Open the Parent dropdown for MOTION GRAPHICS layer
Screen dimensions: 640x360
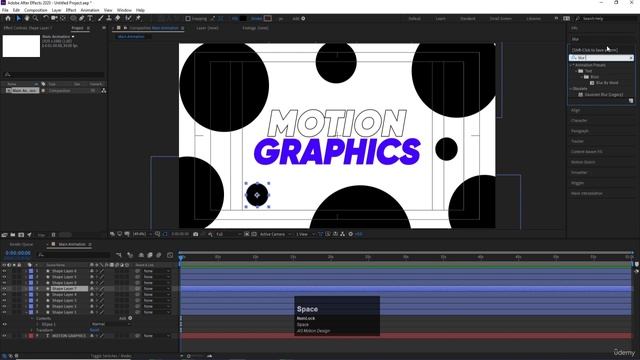click(x=156, y=336)
